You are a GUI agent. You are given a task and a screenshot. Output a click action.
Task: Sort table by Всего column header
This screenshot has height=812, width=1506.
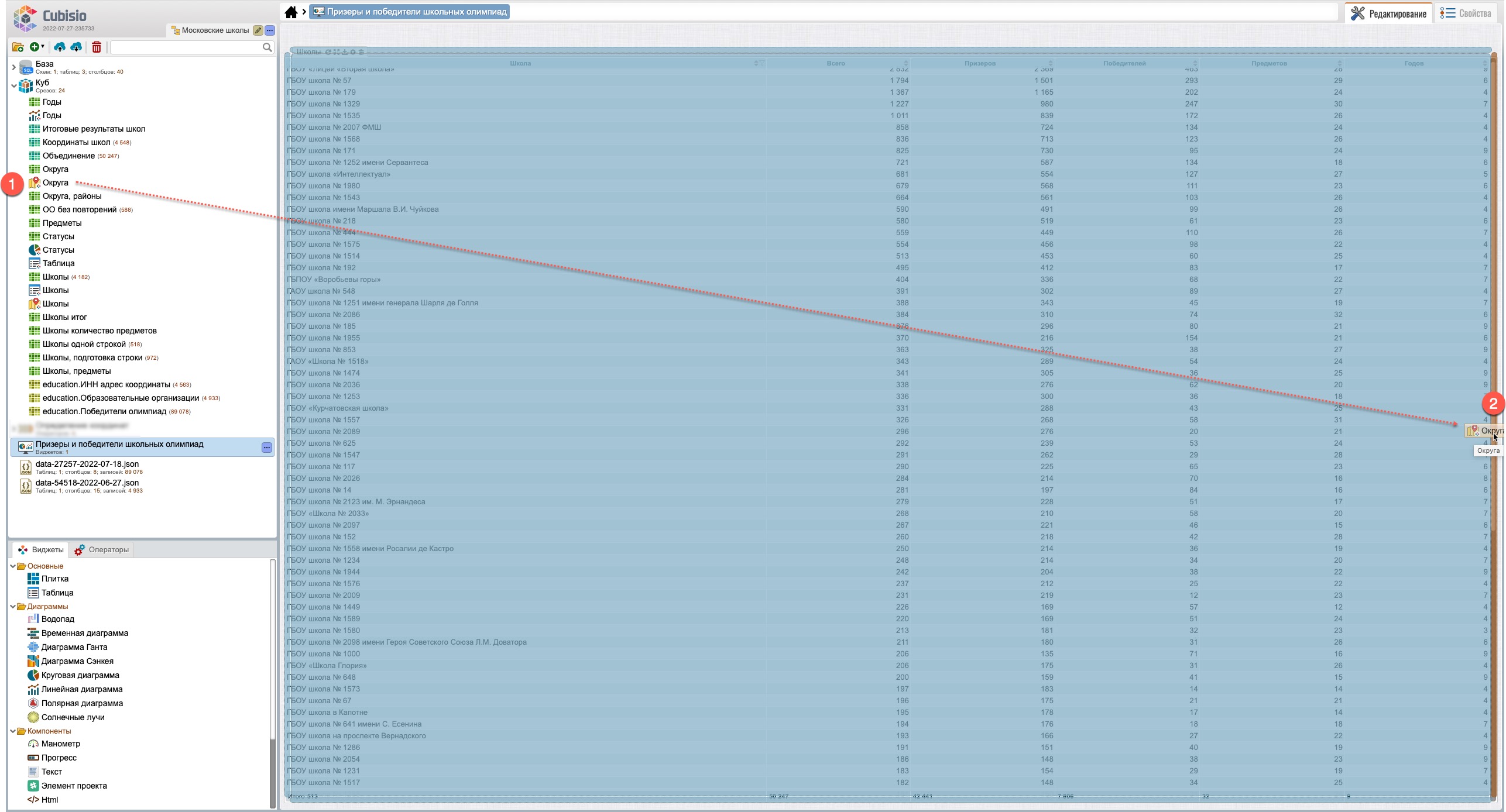[x=835, y=63]
